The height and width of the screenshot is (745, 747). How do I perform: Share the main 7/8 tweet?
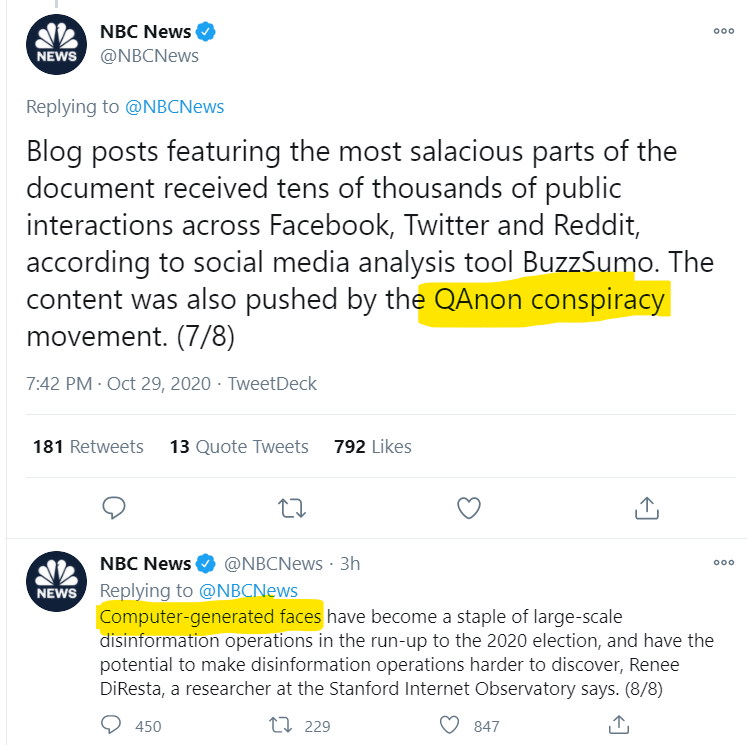tap(647, 508)
